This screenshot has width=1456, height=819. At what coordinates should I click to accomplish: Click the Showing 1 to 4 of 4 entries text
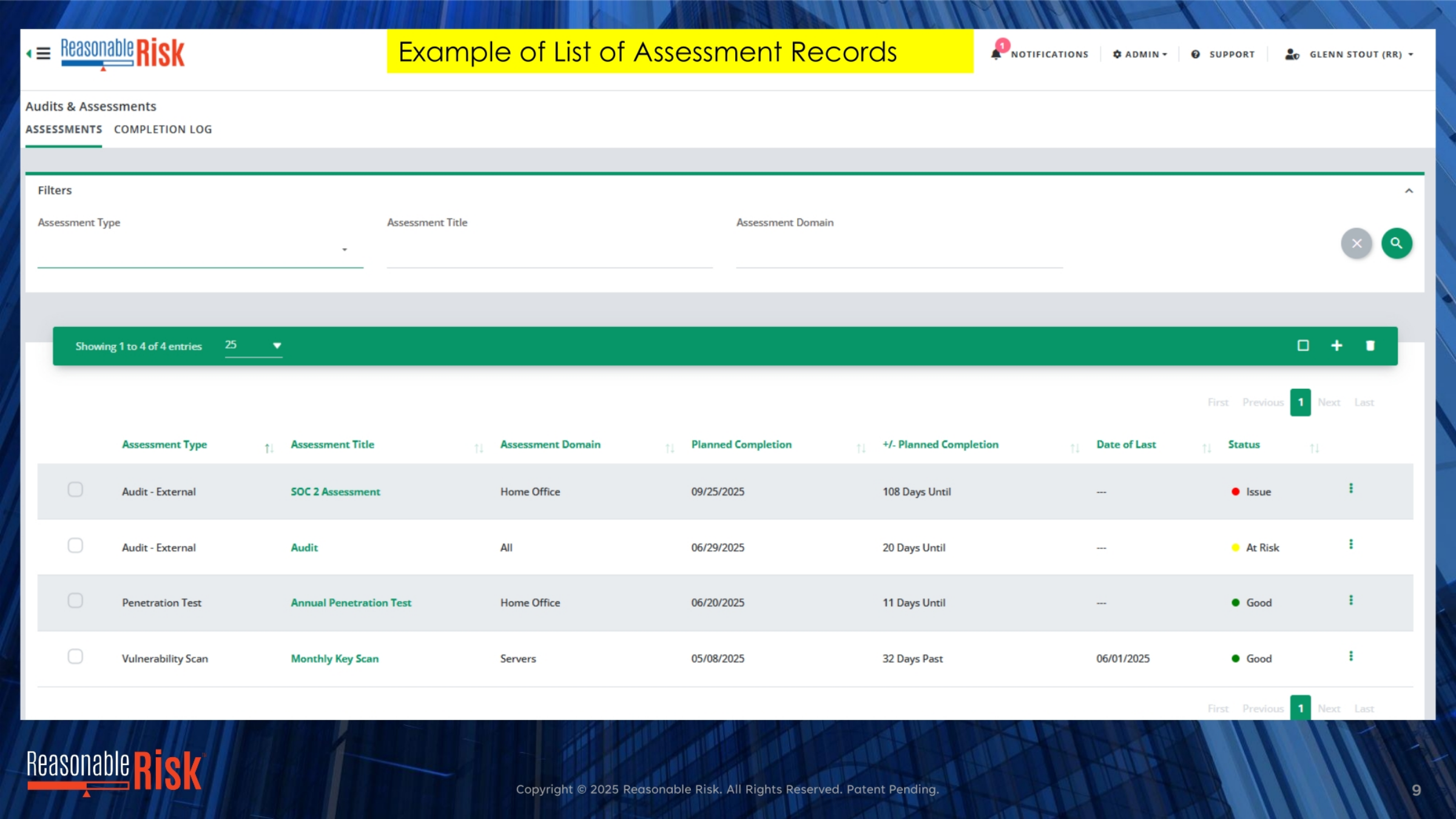[x=138, y=346]
